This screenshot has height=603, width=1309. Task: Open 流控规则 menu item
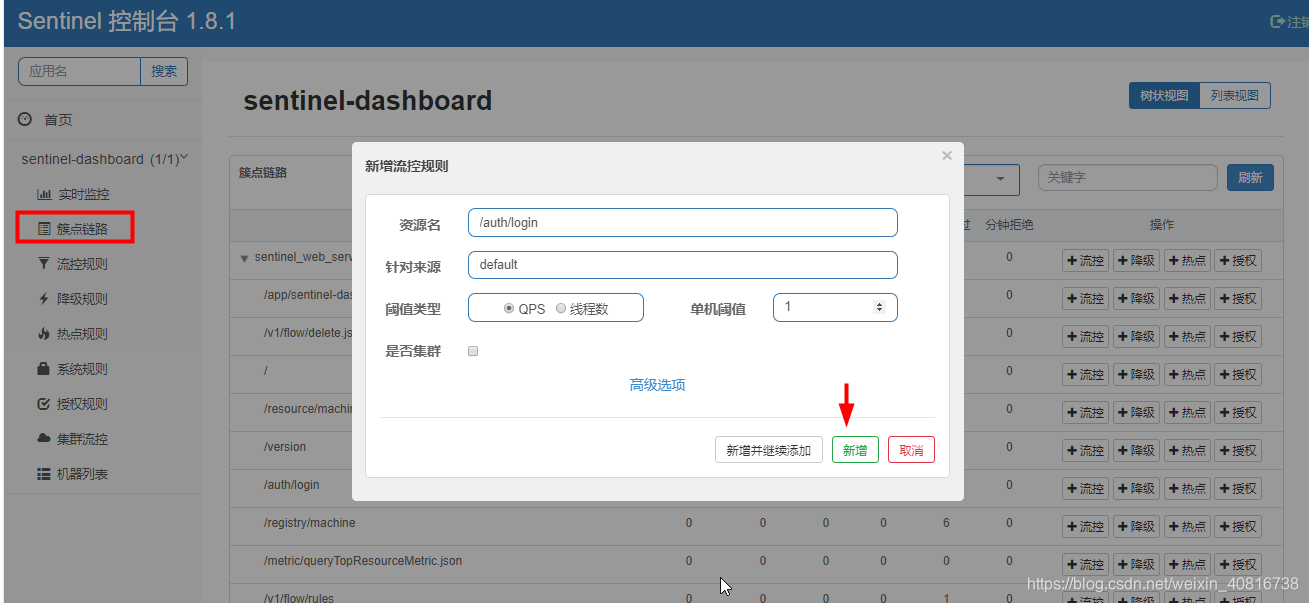point(82,264)
